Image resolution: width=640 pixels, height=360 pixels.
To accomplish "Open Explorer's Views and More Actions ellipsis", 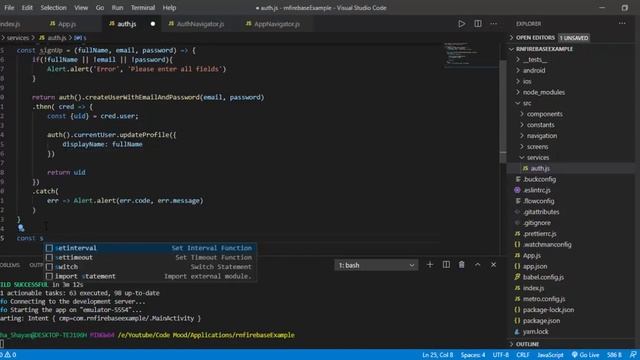I will 622,24.
